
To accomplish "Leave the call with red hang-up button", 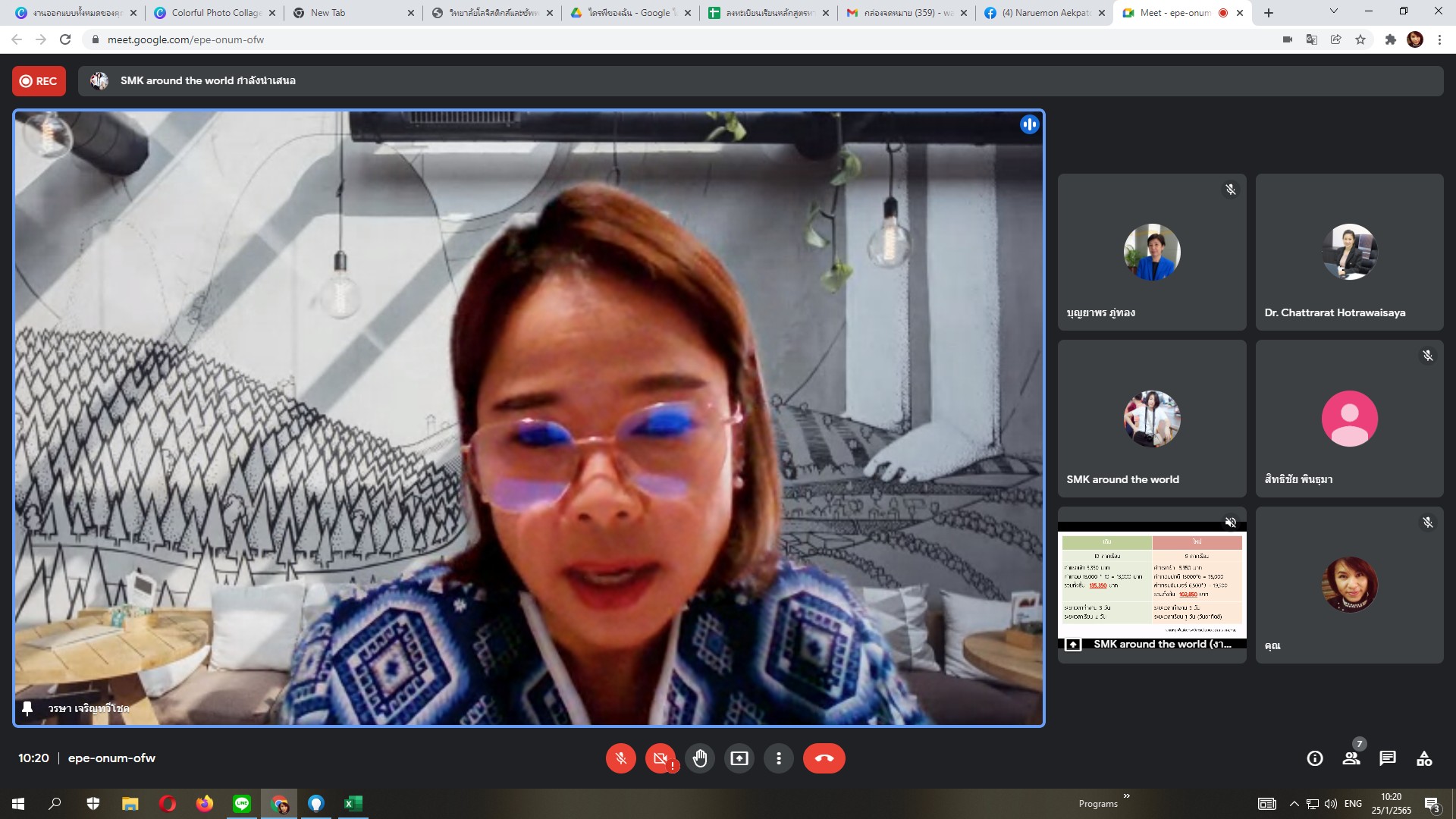I will click(824, 758).
